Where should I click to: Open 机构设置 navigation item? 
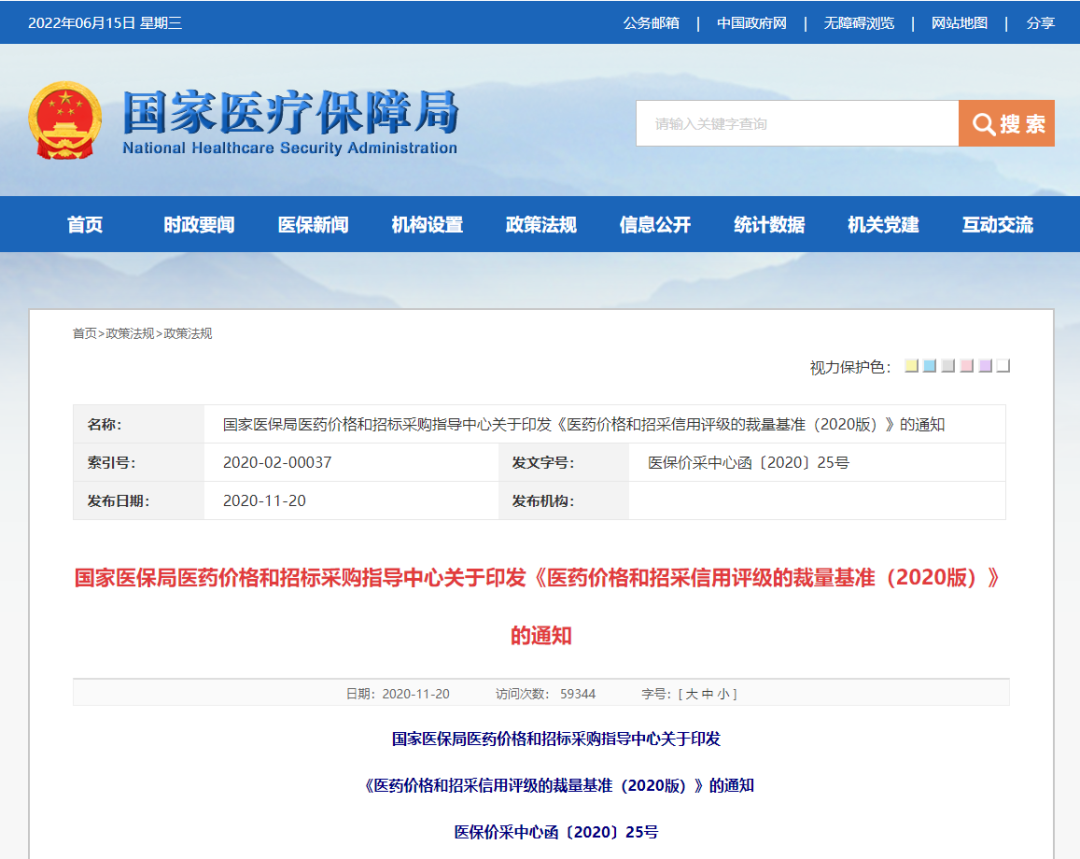coord(427,225)
